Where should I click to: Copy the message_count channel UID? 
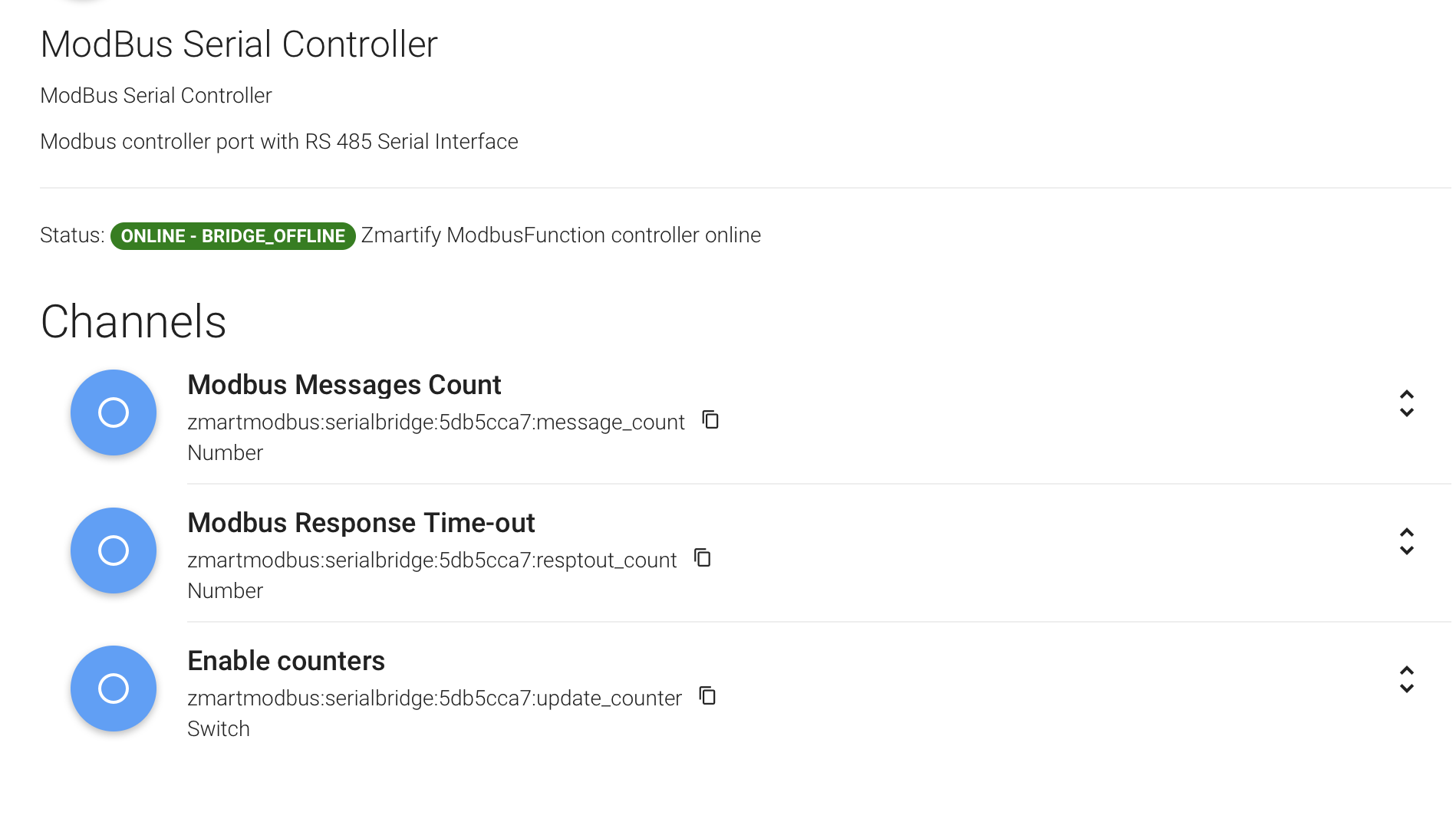point(711,420)
